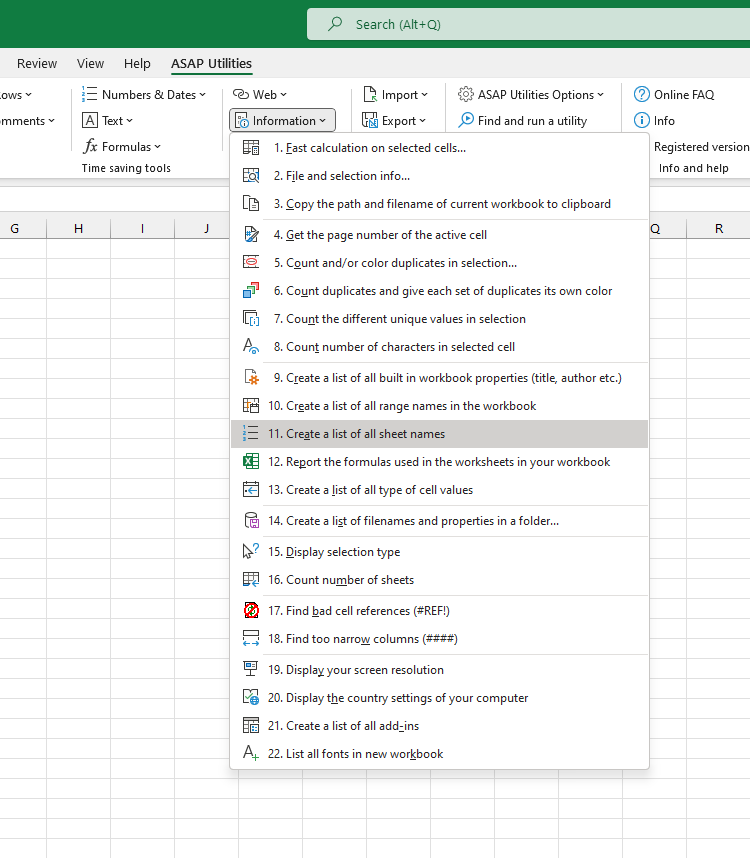The width and height of the screenshot is (750, 858).
Task: Open the Export dropdown menu
Action: [x=394, y=120]
